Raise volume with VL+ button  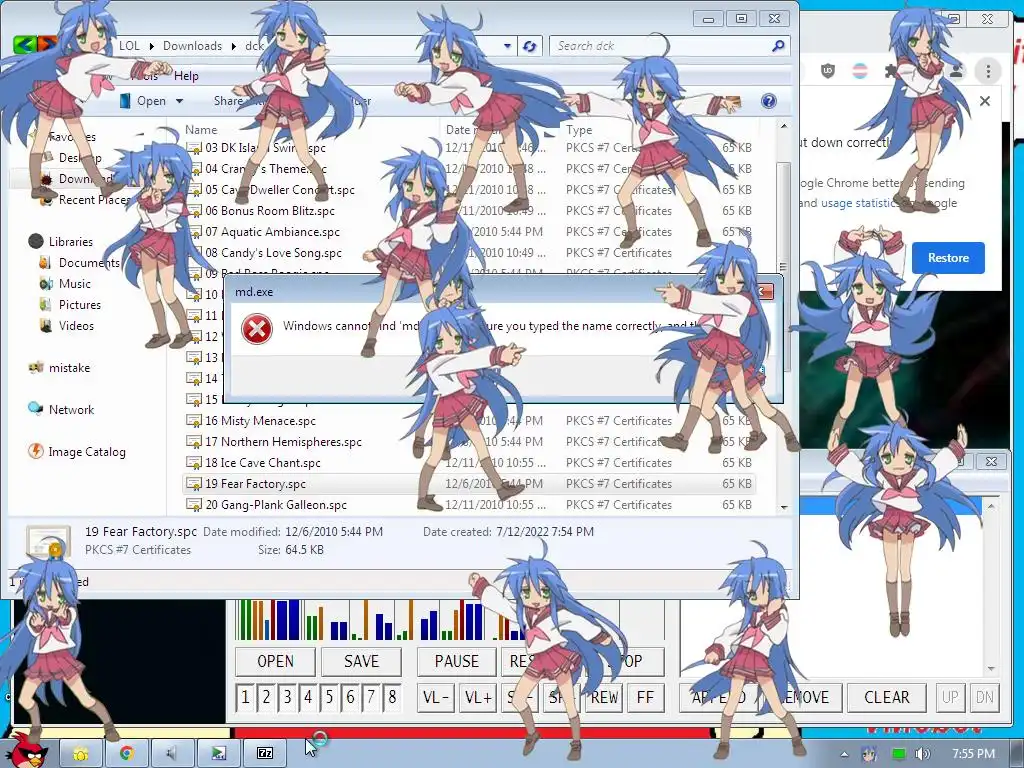[x=478, y=697]
